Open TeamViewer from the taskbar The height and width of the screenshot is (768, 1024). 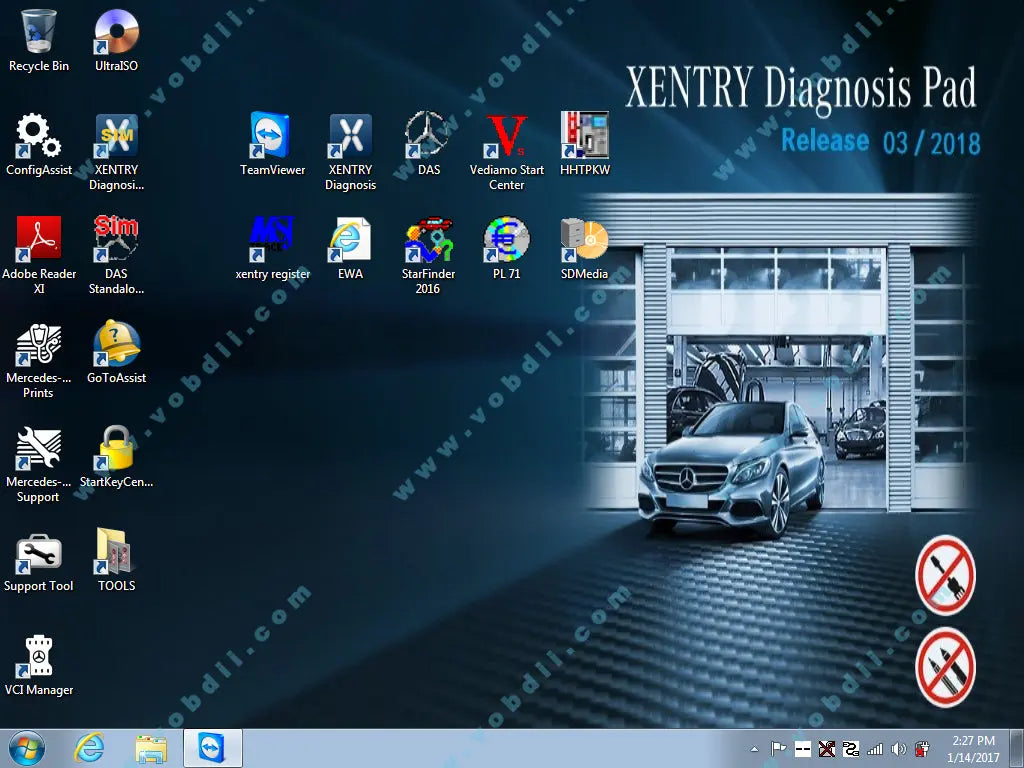212,748
